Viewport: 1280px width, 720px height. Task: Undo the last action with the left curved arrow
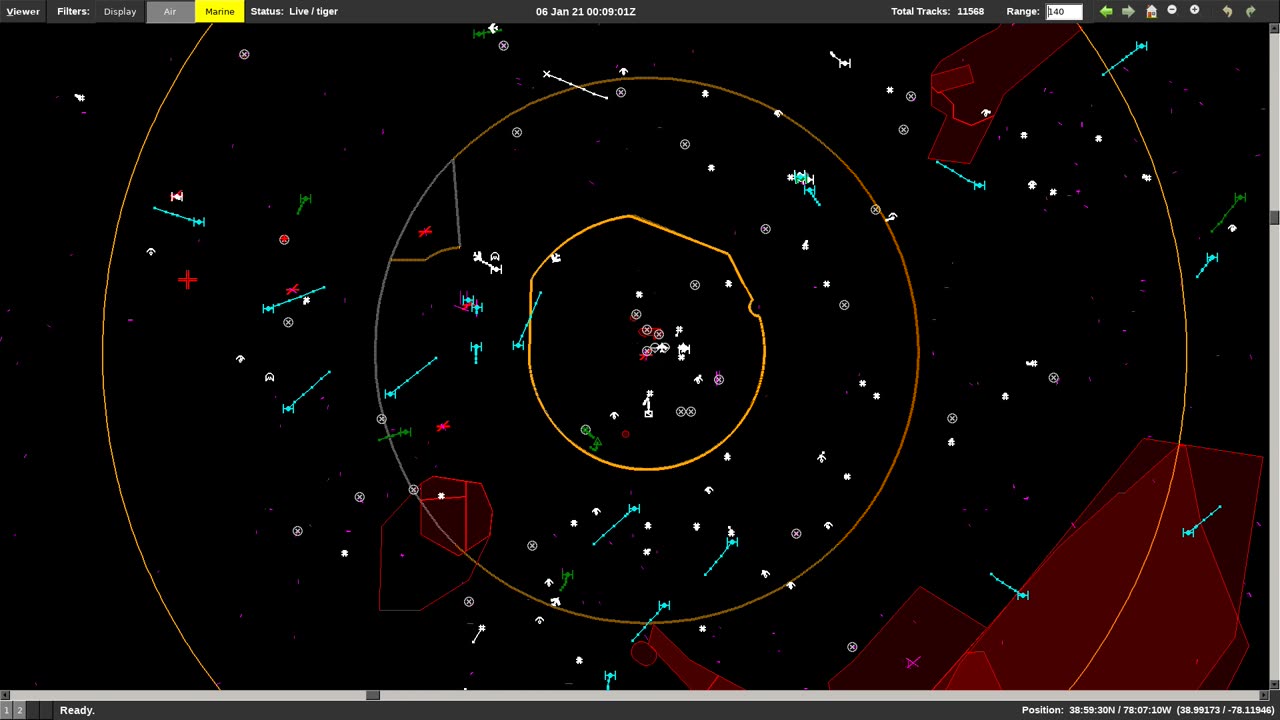coord(1227,11)
